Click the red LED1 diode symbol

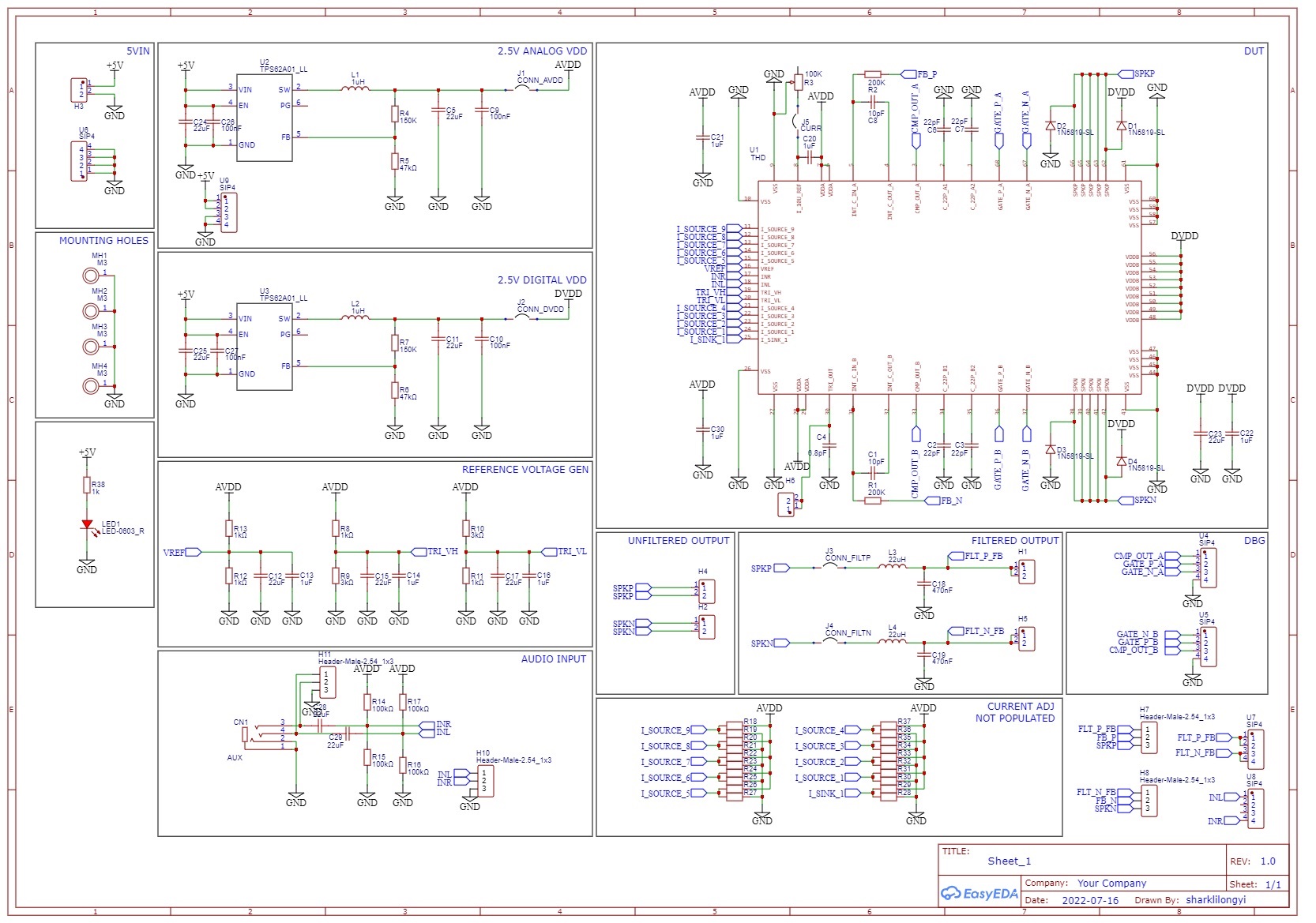click(x=87, y=524)
